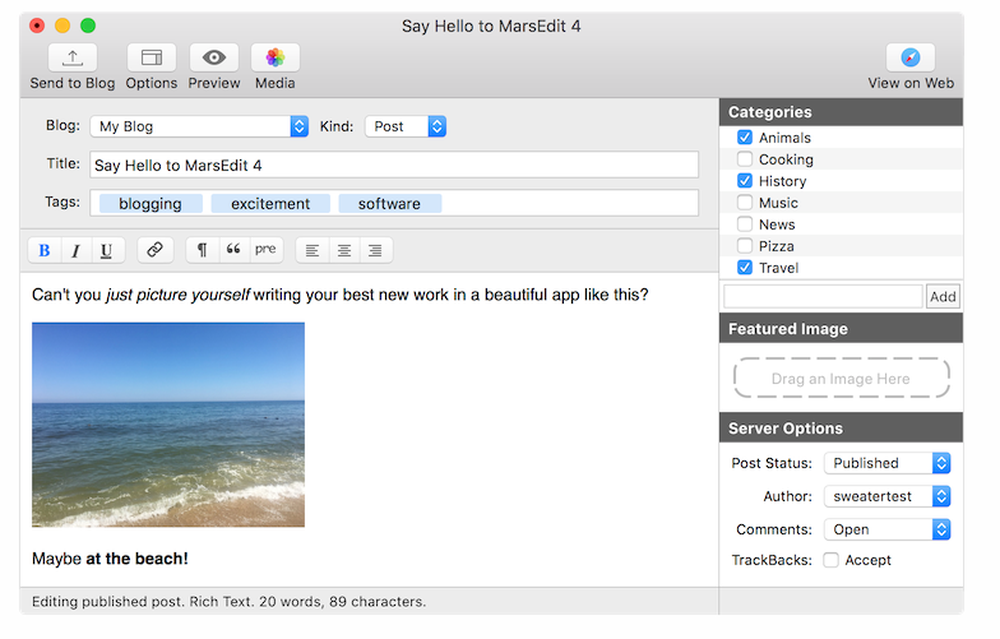Click the View on Web Safari icon
This screenshot has height=639, width=1000.
click(910, 58)
